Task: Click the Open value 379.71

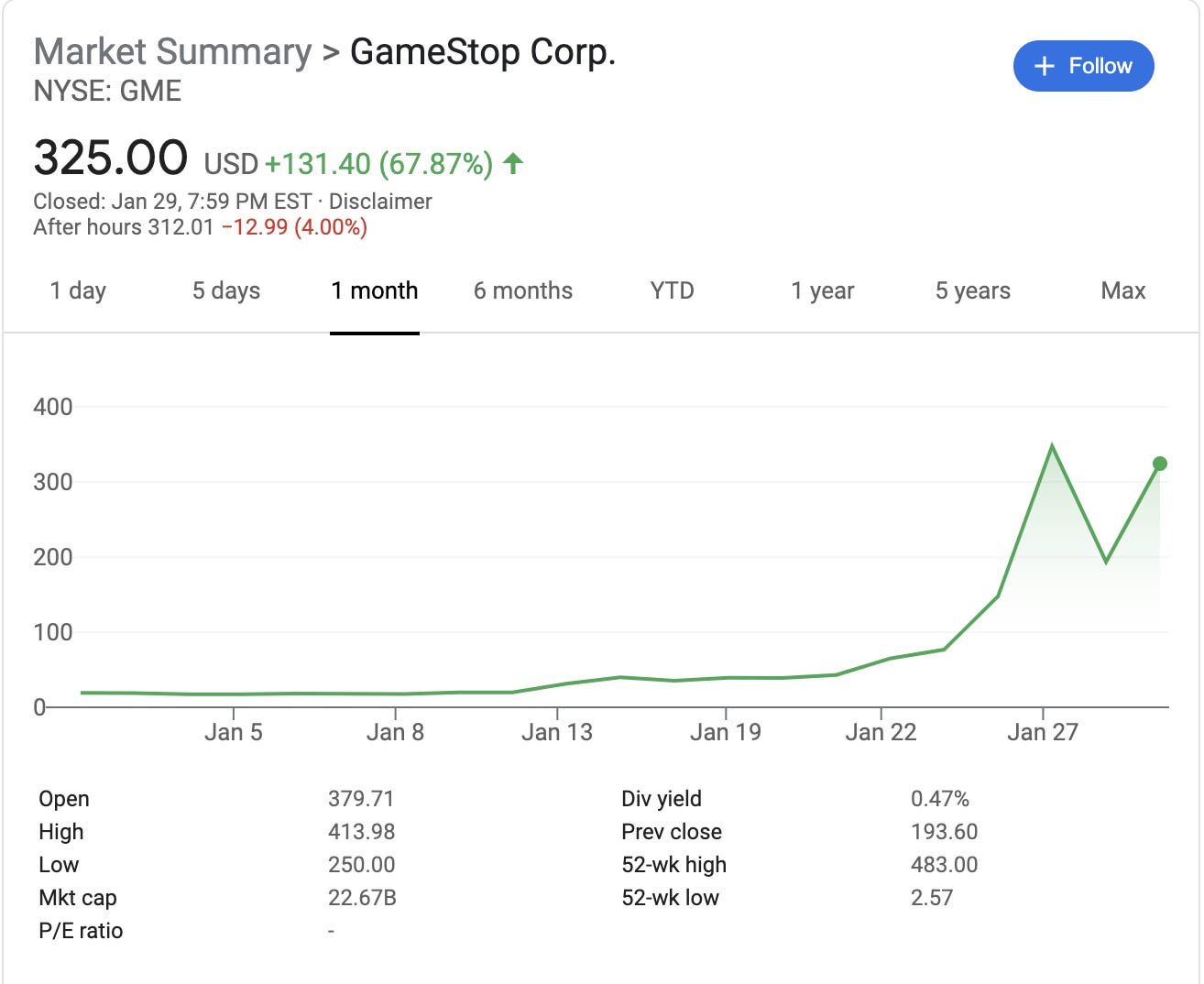Action: pyautogui.click(x=361, y=799)
